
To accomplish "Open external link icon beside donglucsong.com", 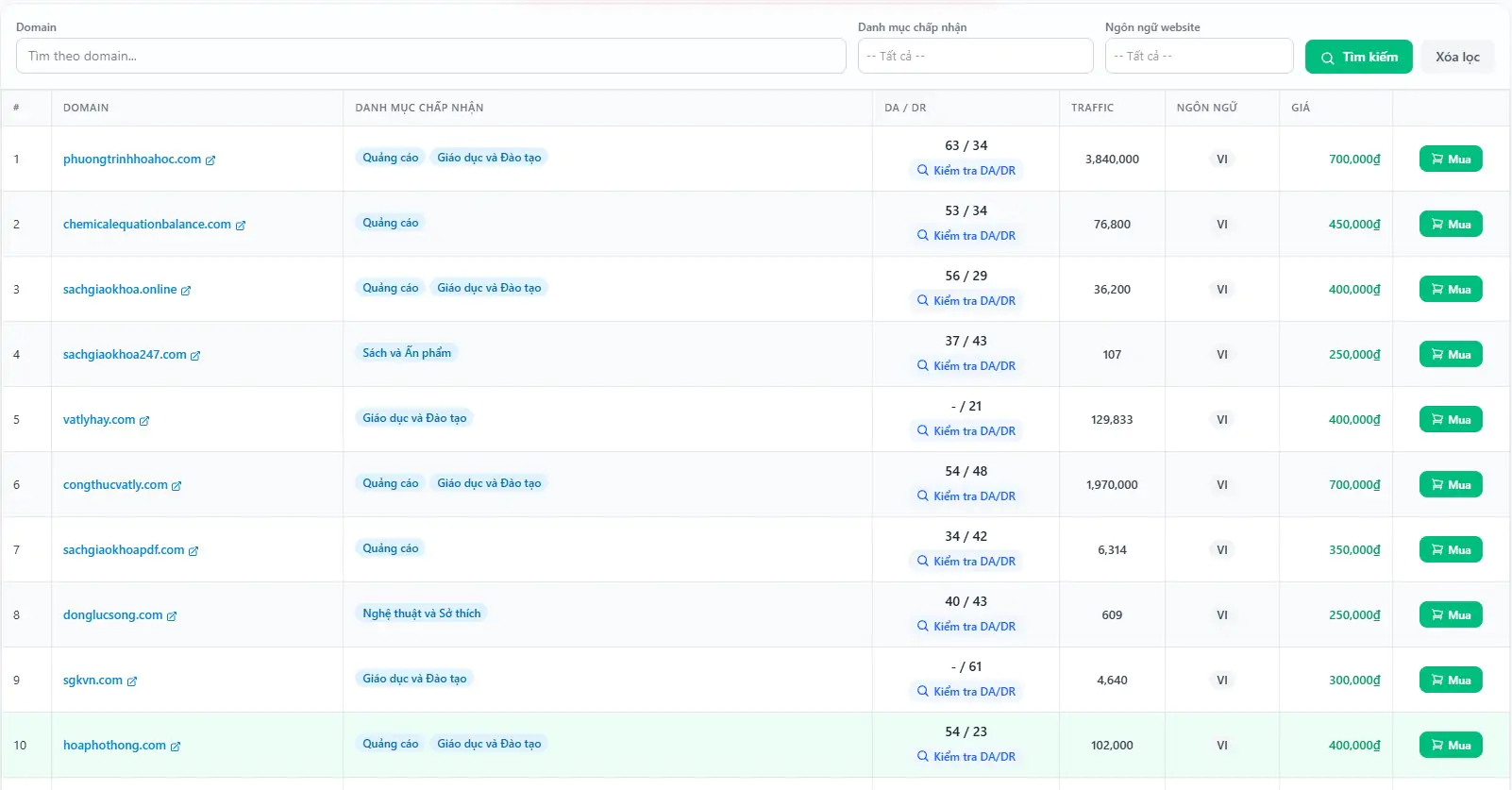I will pyautogui.click(x=172, y=616).
